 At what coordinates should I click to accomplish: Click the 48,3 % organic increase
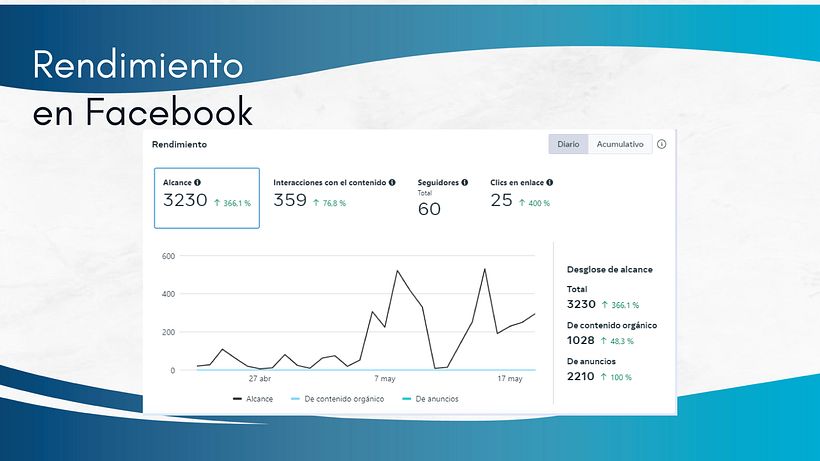617,341
